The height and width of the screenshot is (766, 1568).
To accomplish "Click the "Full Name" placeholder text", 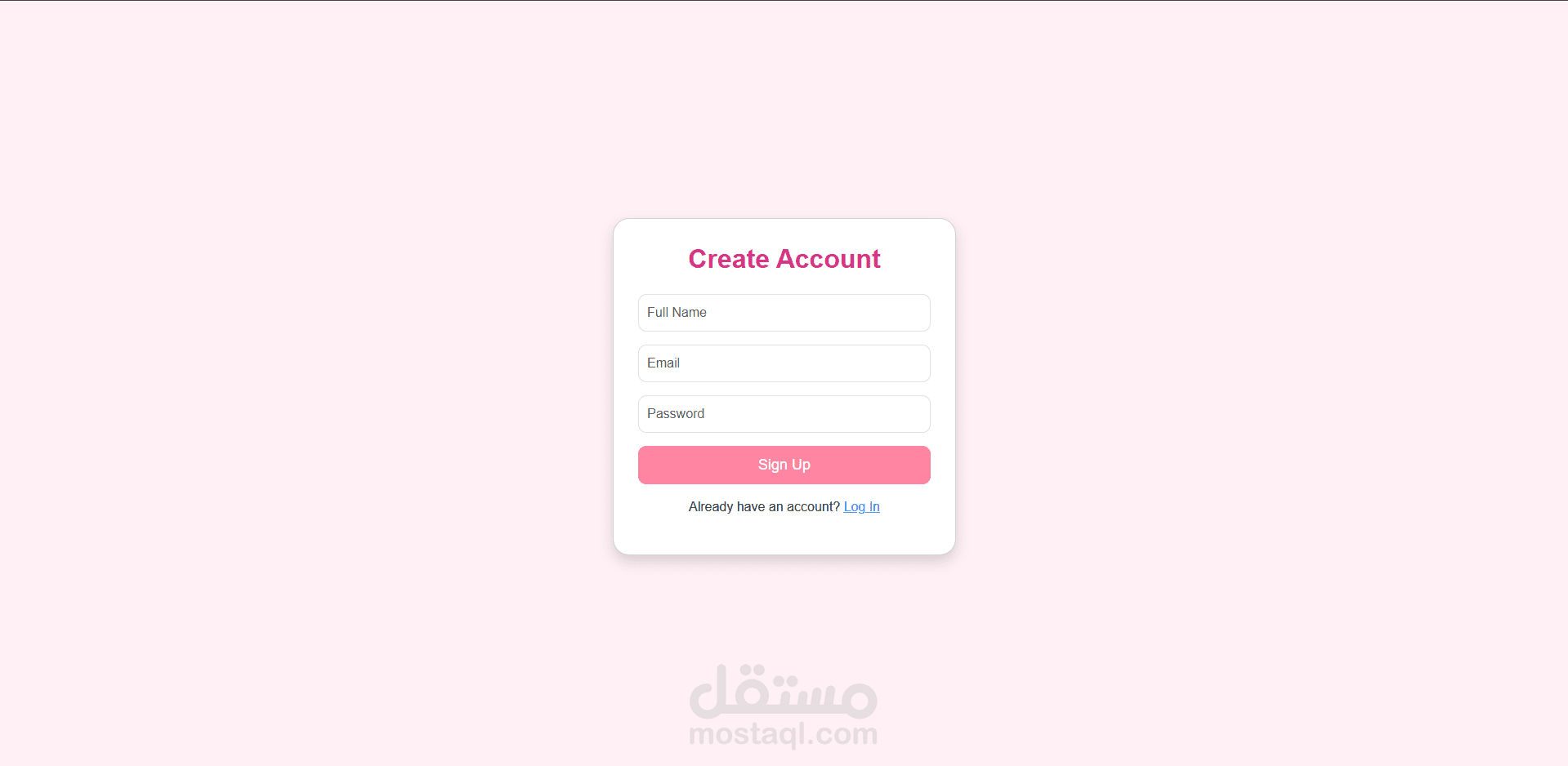I will [677, 313].
